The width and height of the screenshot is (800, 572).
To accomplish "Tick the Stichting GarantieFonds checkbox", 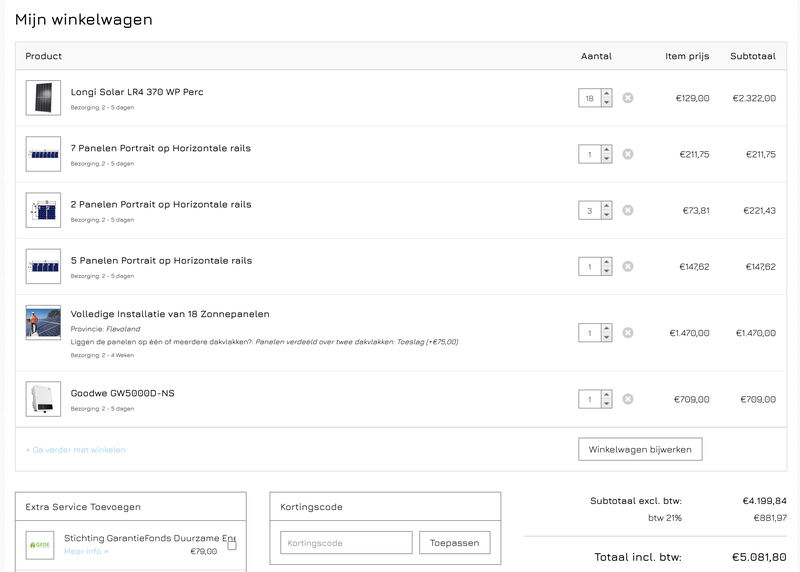I will (232, 545).
